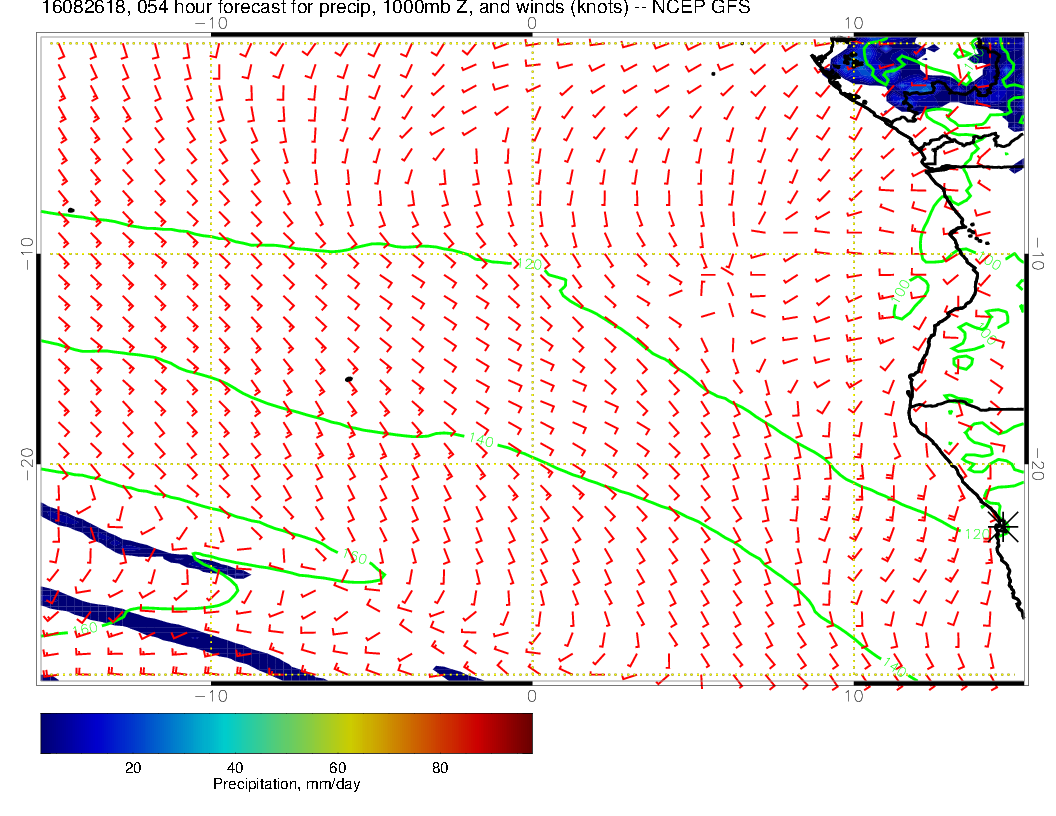This screenshot has height=816, width=1056.
Task: Click the colorbar tick label 80
Action: 439,767
